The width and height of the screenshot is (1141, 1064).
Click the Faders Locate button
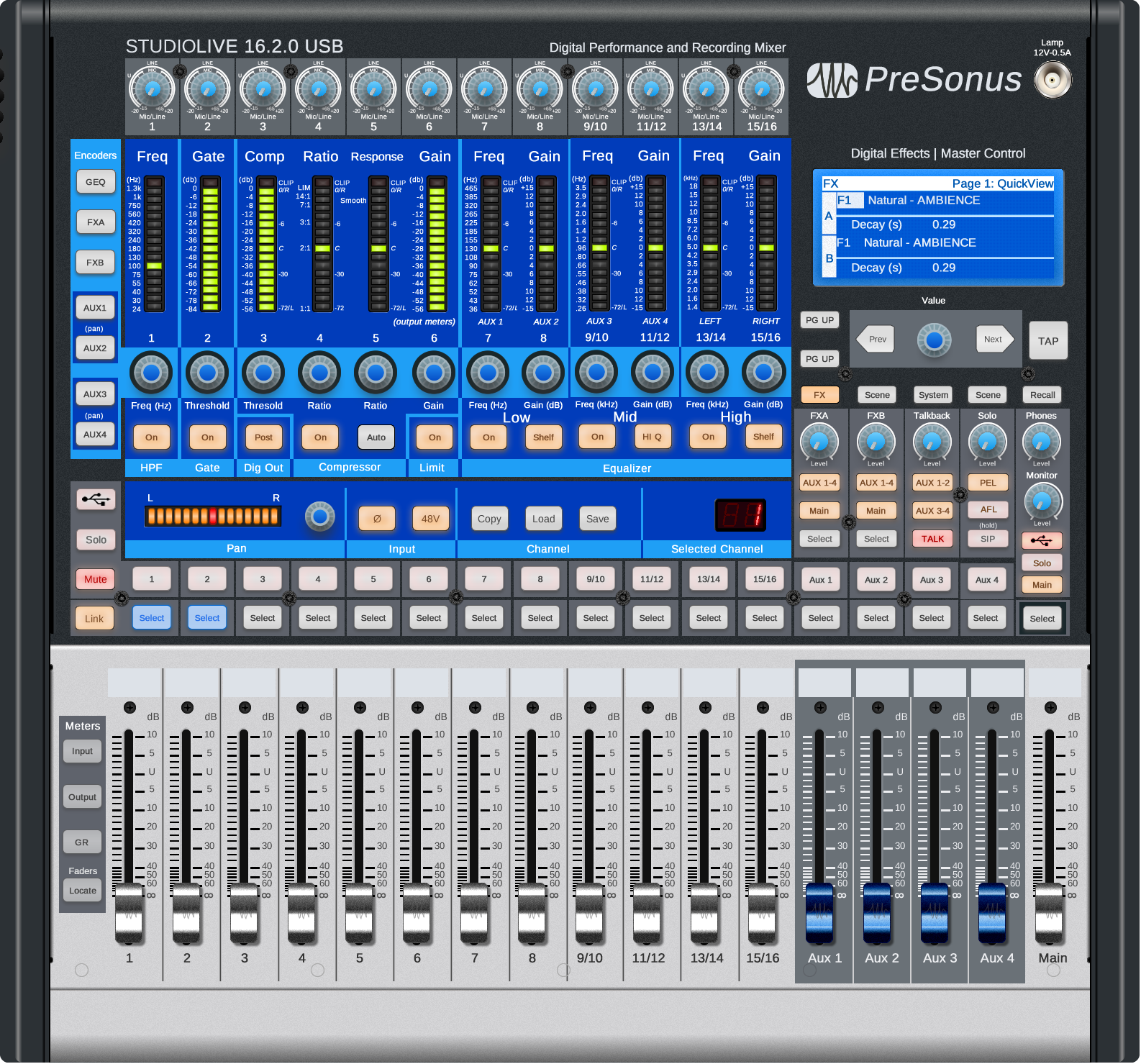tap(82, 891)
